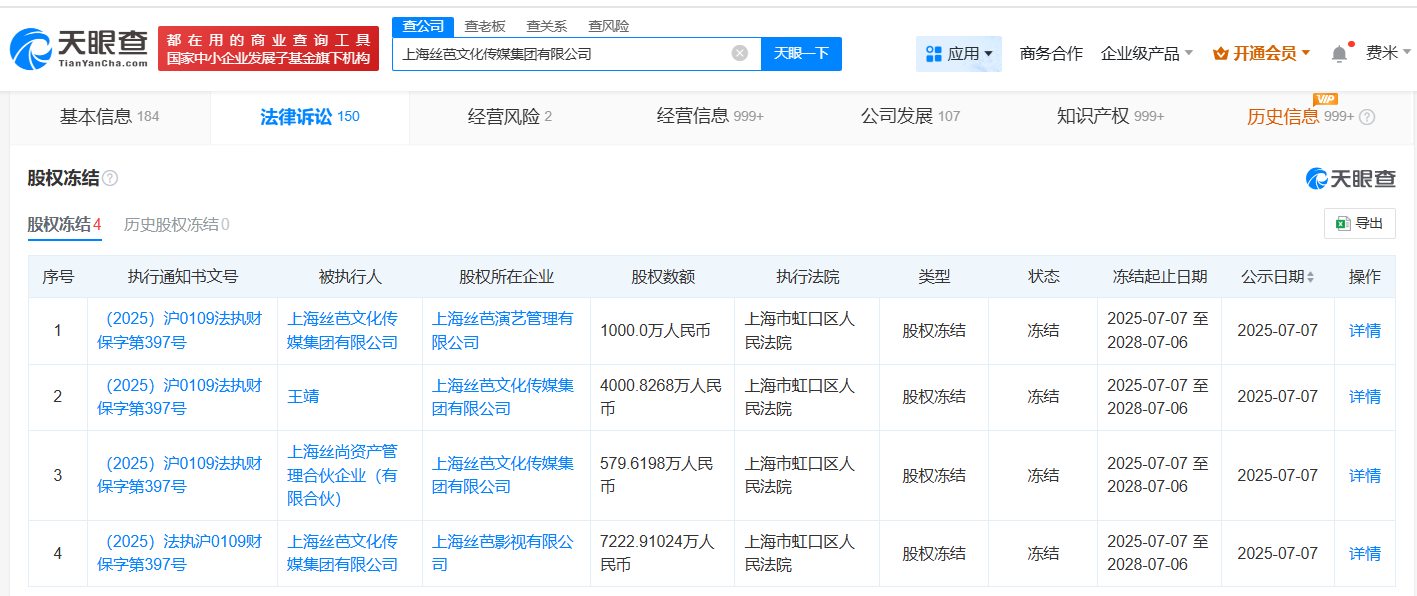1417x596 pixels.
Task: Open the 开通会员 dropdown arrow
Action: pos(1306,54)
